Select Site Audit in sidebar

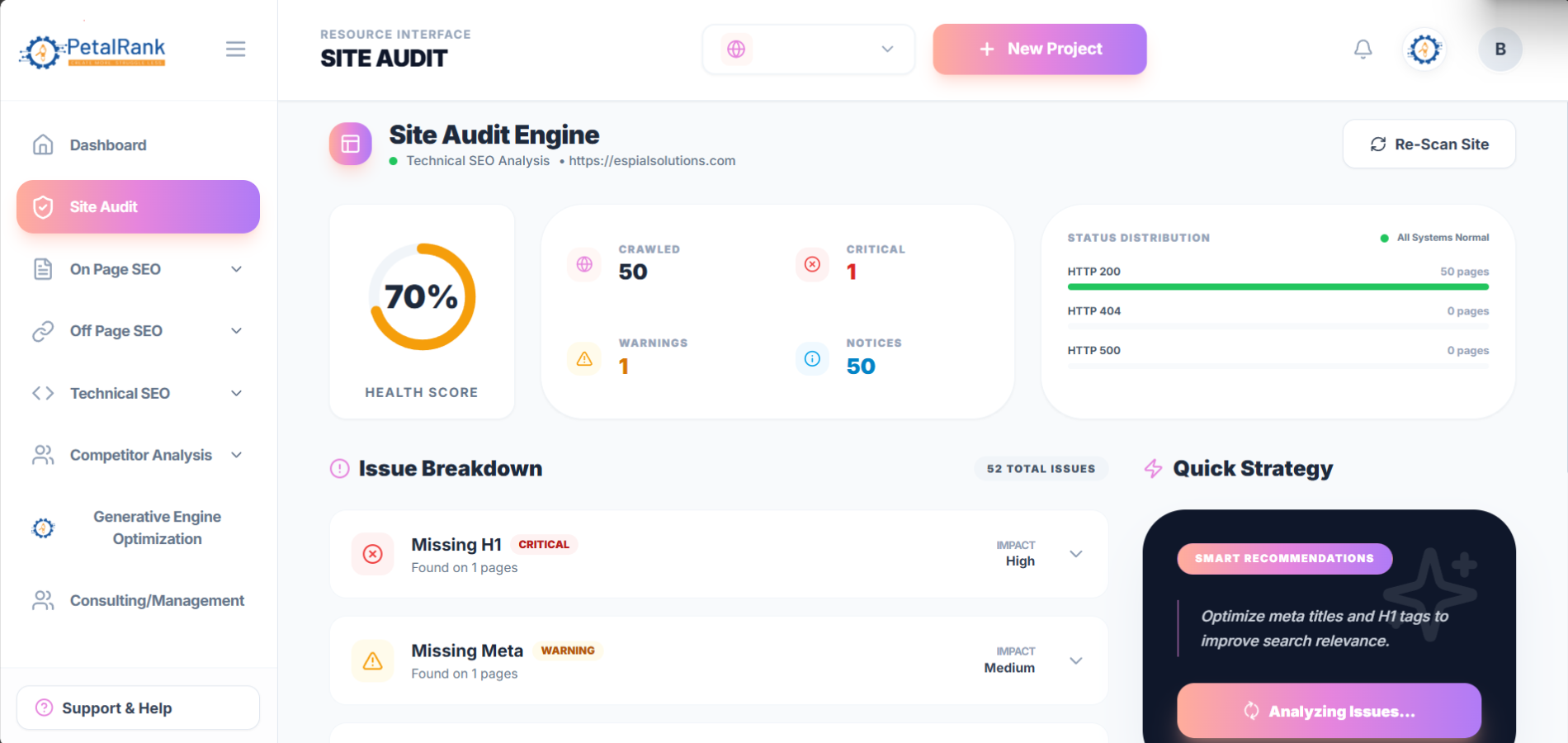pyautogui.click(x=138, y=207)
